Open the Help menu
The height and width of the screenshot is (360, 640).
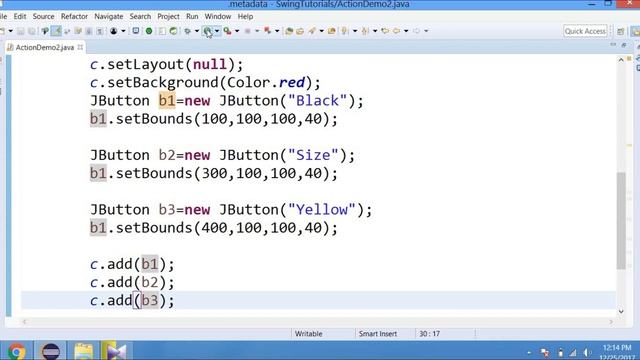[x=245, y=16]
